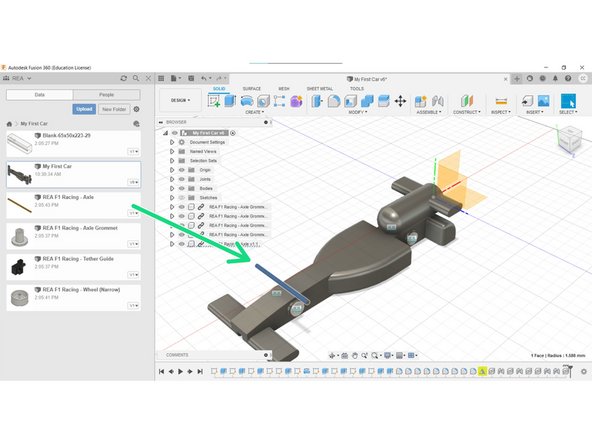Select the Create Sketch tool
Screen dimensions: 592x444
click(x=214, y=101)
